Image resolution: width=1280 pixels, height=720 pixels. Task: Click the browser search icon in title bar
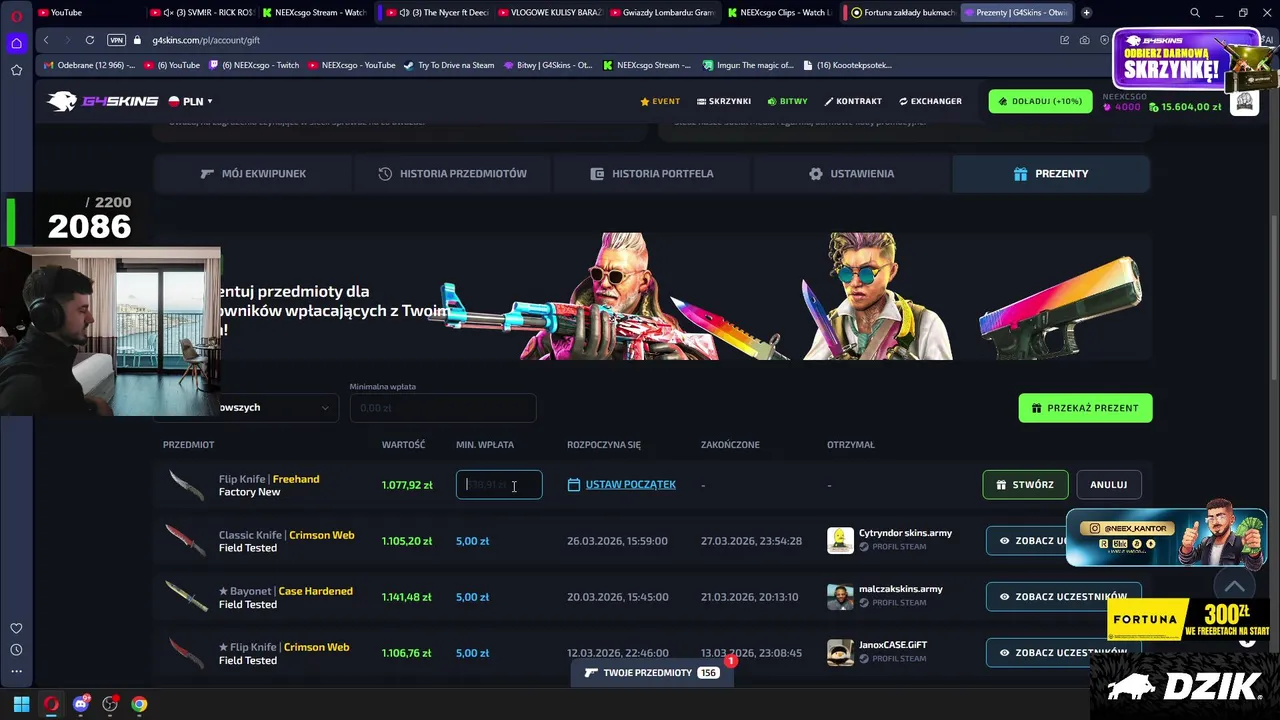tap(1195, 13)
